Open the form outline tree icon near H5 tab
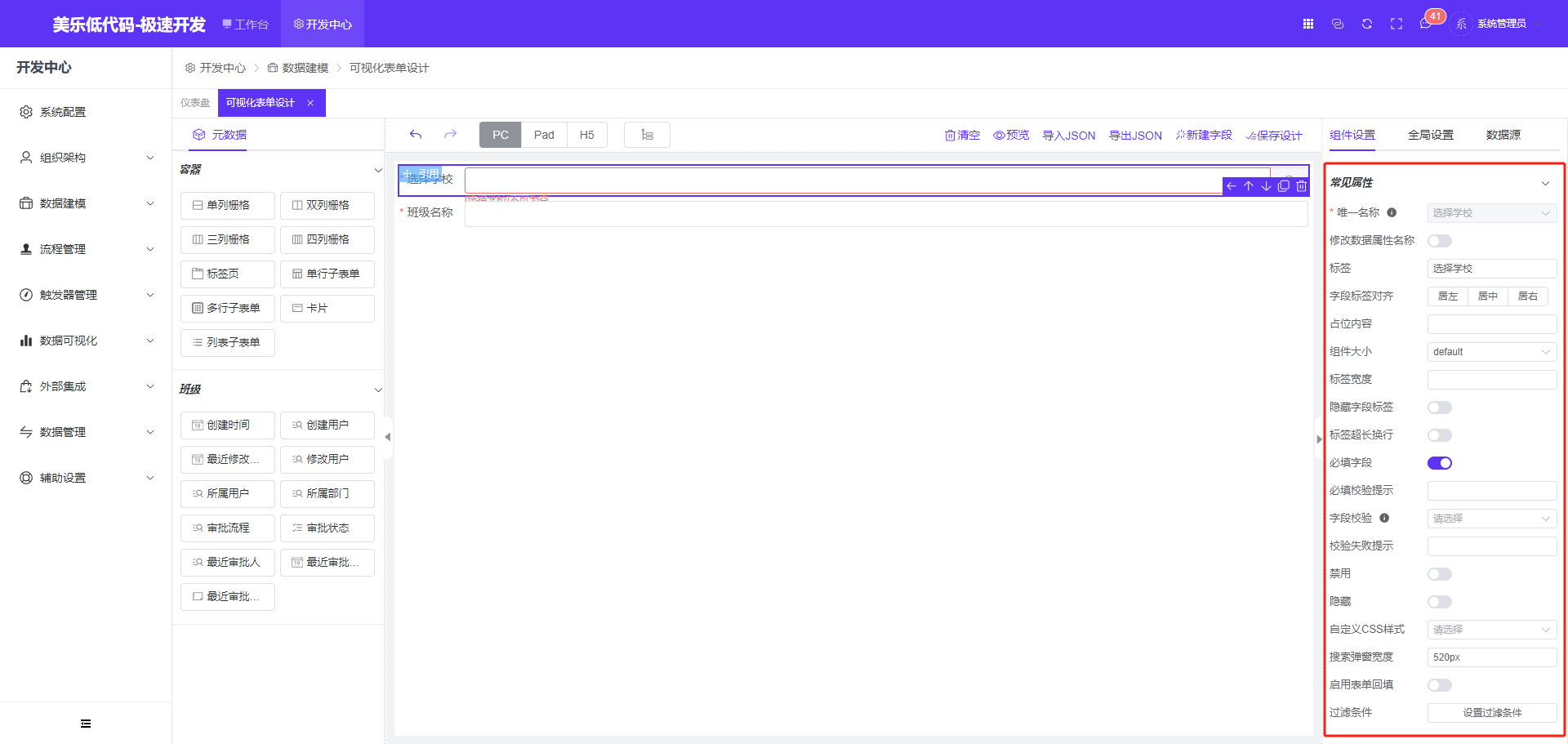Screen dimensions: 1568x744 [647, 134]
